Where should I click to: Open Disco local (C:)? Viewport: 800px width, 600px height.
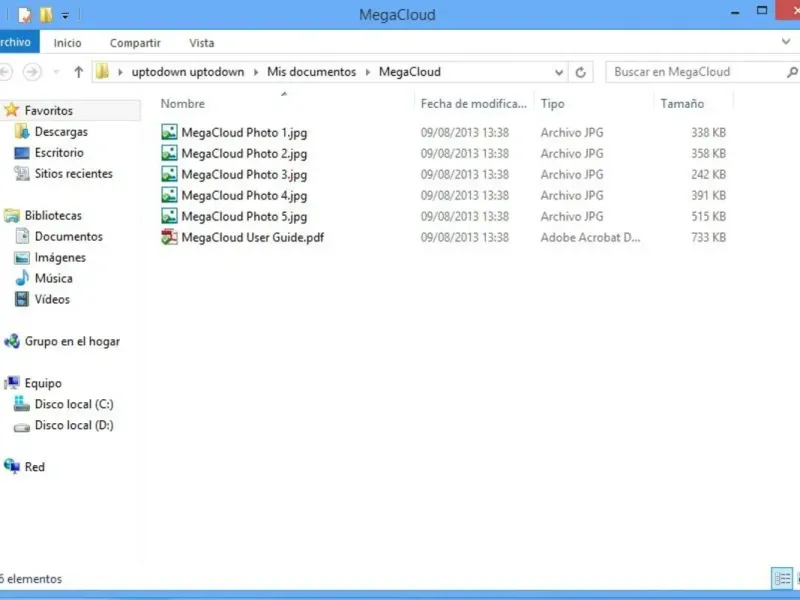tap(74, 404)
